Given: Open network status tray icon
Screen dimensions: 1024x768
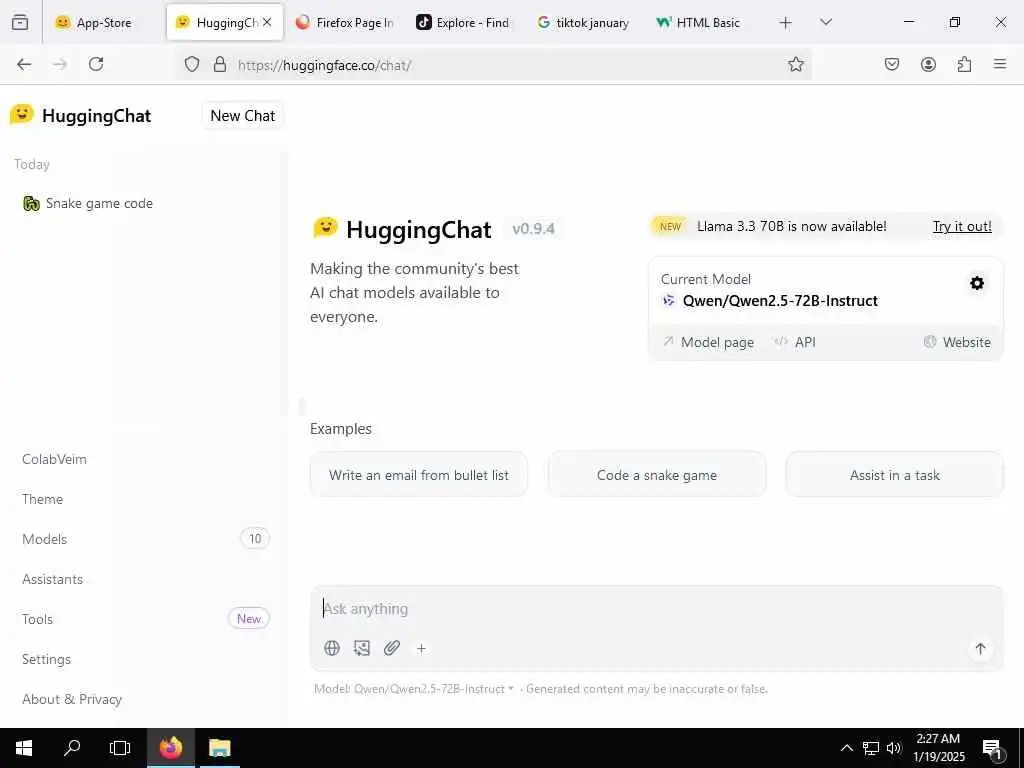Looking at the screenshot, I should 871,748.
